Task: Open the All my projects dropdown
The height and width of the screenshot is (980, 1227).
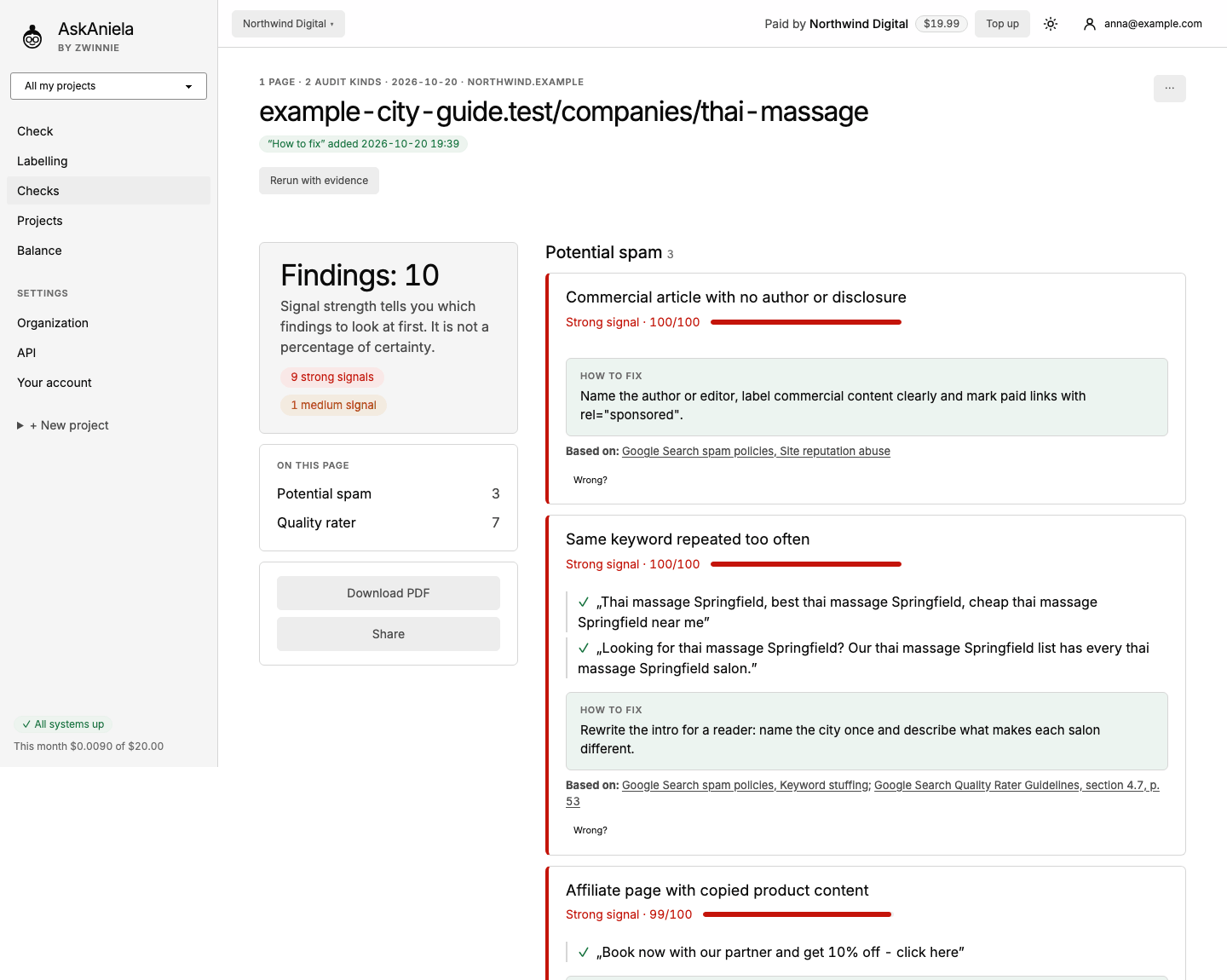Action: pyautogui.click(x=108, y=86)
